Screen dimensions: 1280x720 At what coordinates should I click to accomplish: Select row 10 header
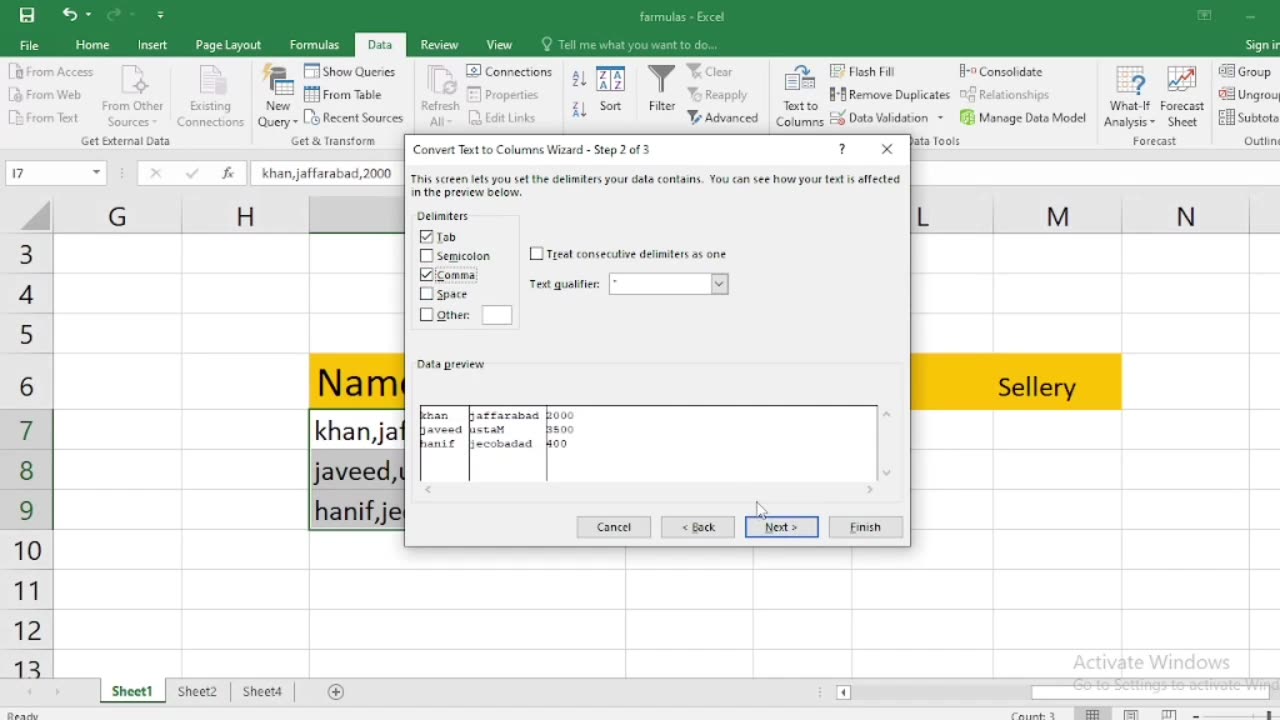(x=27, y=550)
